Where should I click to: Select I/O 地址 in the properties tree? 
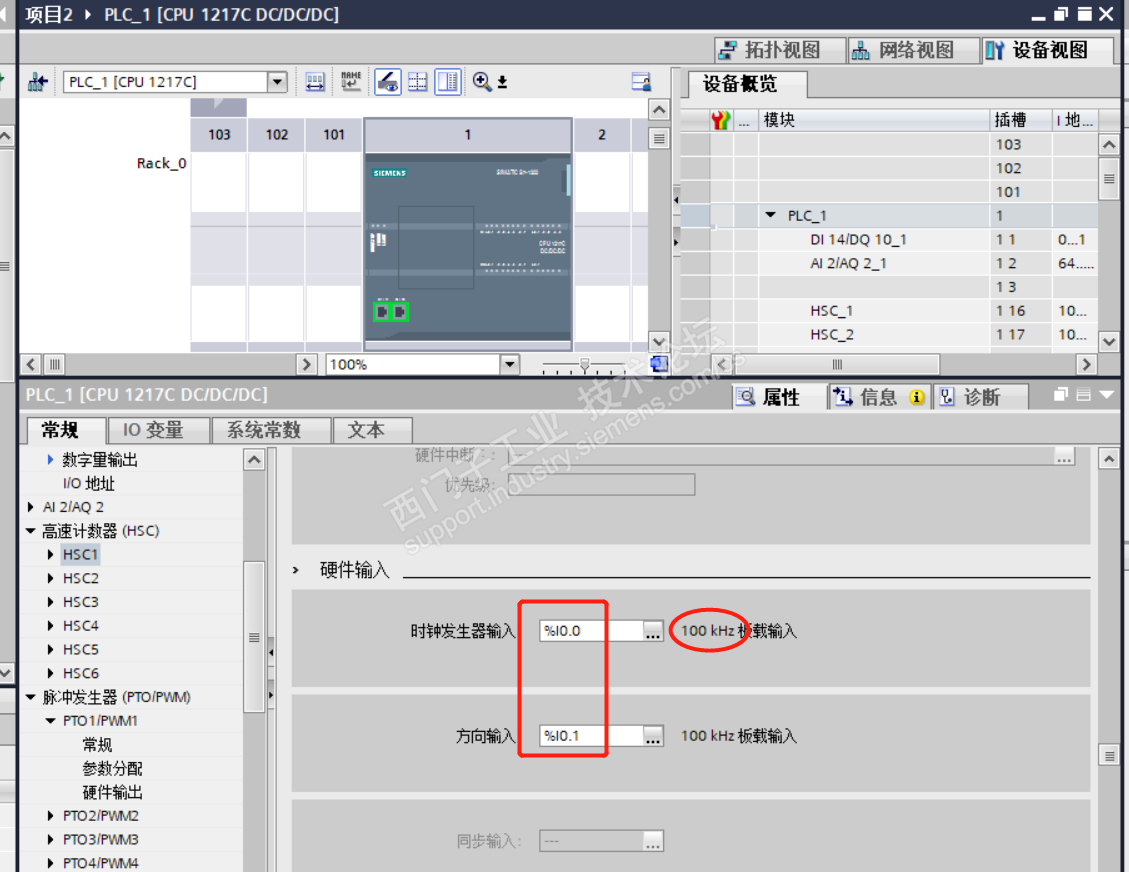click(x=89, y=484)
